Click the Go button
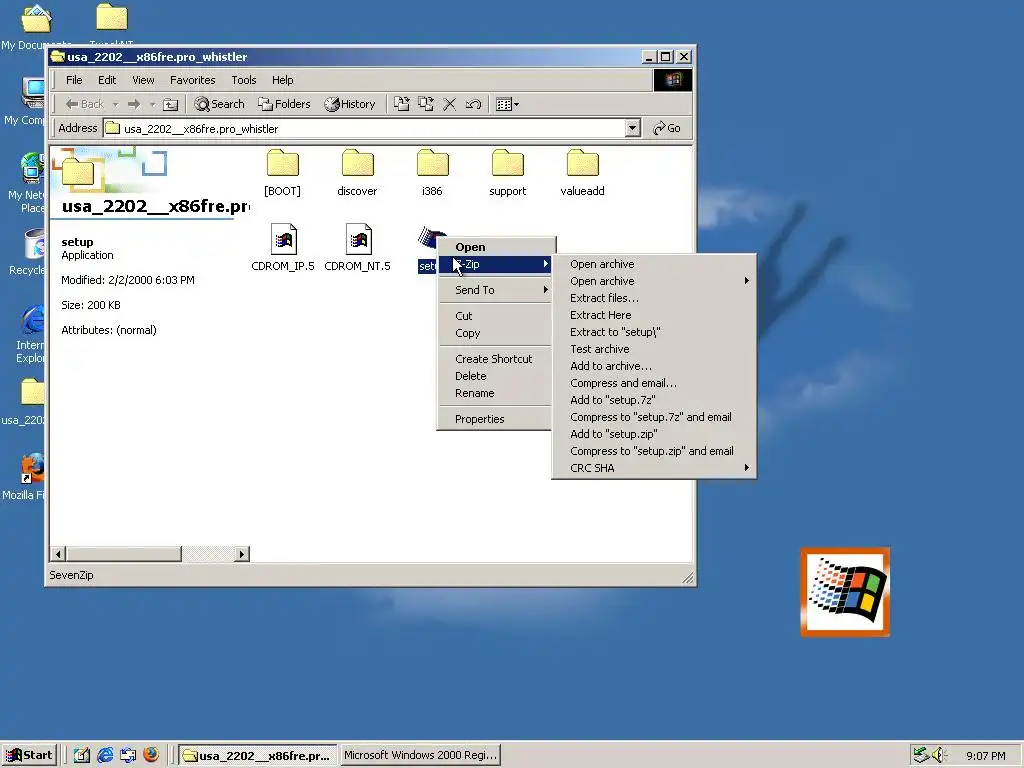 [667, 128]
